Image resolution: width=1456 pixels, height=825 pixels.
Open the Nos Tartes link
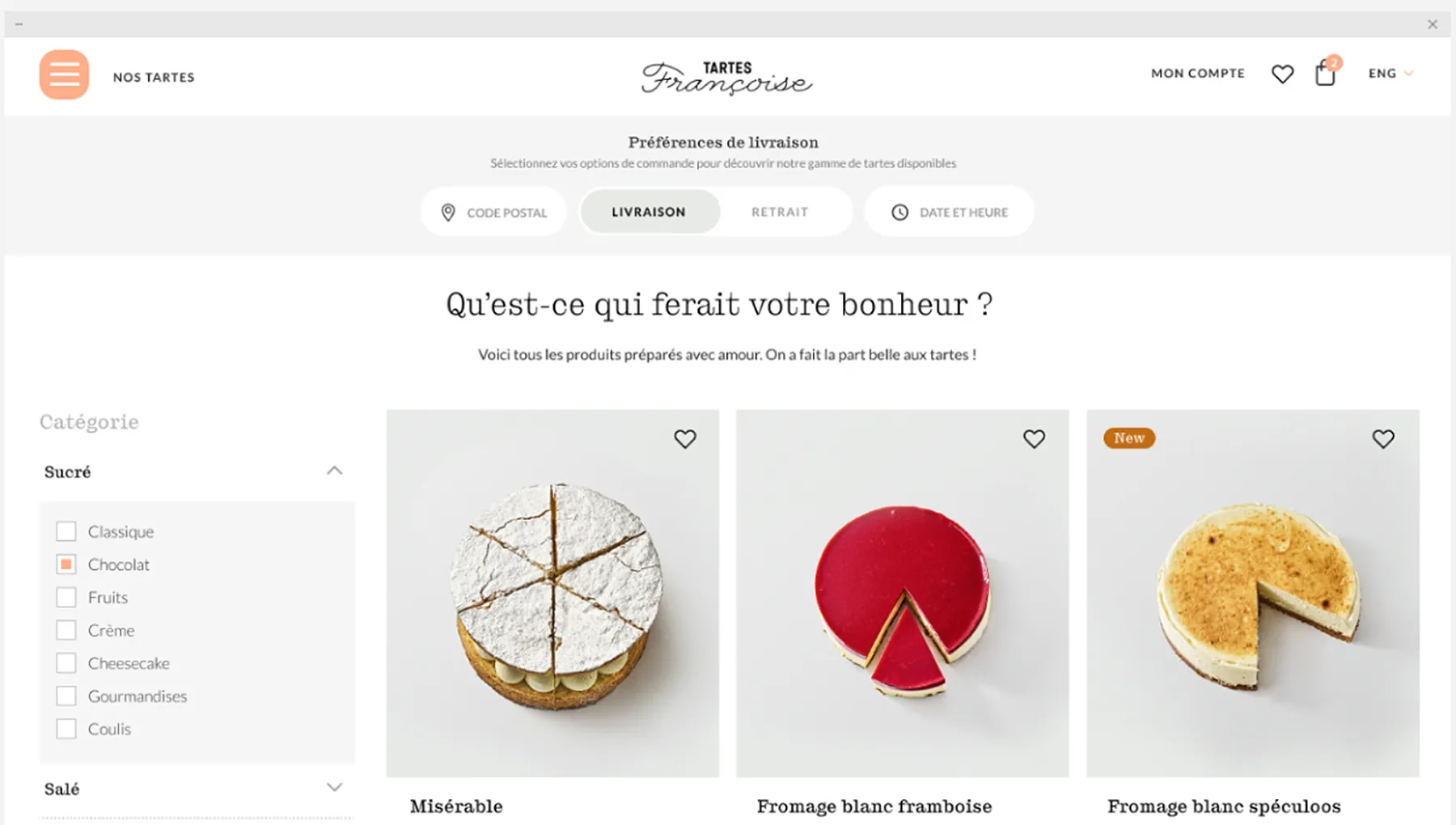[154, 78]
